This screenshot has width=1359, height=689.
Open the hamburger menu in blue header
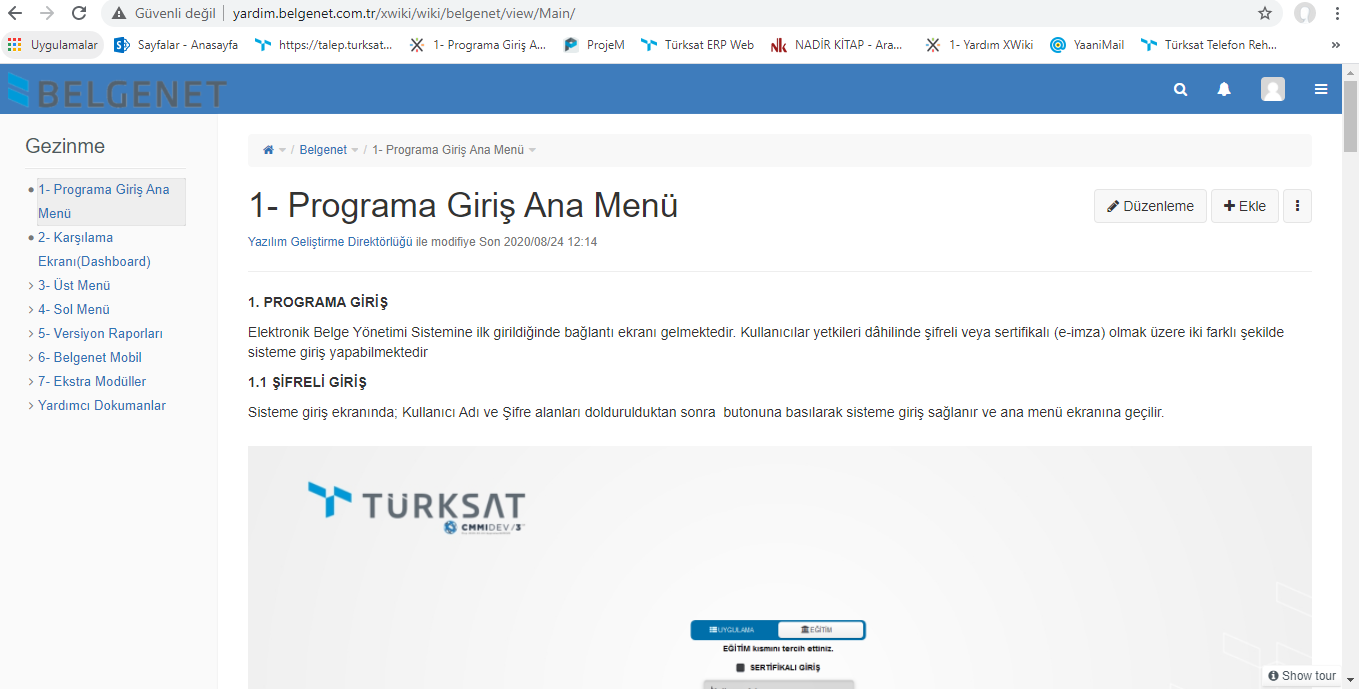[x=1321, y=89]
